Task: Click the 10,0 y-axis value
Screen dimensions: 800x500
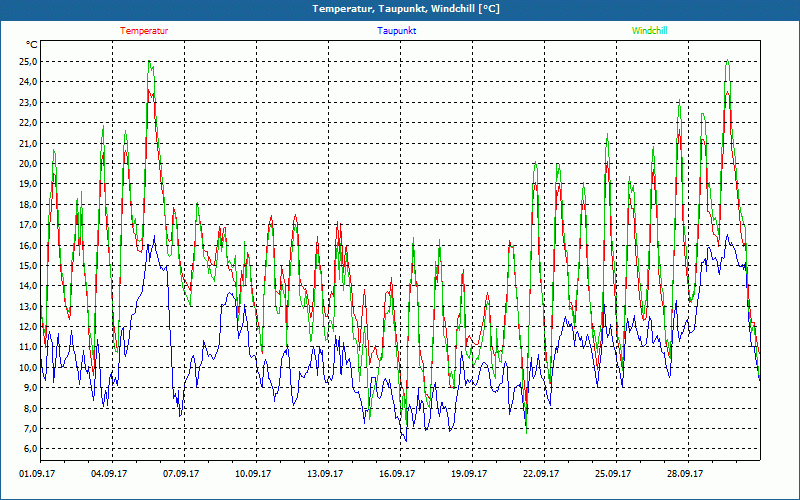Action: [29, 368]
